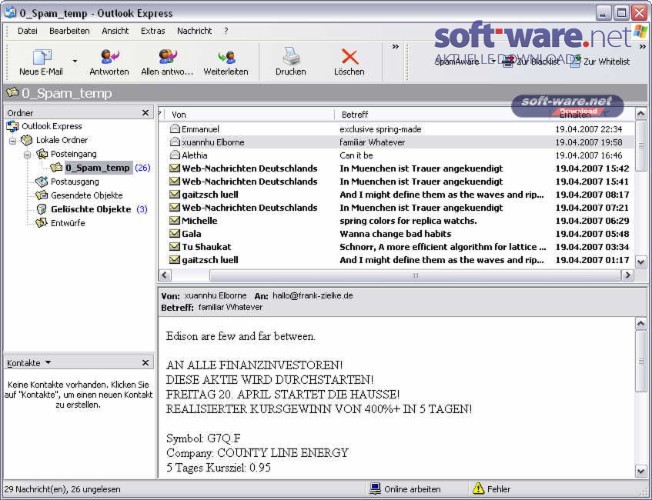Viewport: 652px width, 500px height.
Task: Select Outlook Express root in folder tree
Action: (52, 126)
